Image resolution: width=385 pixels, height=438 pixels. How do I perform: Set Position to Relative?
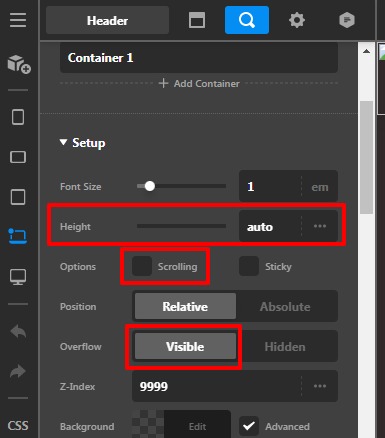point(185,306)
